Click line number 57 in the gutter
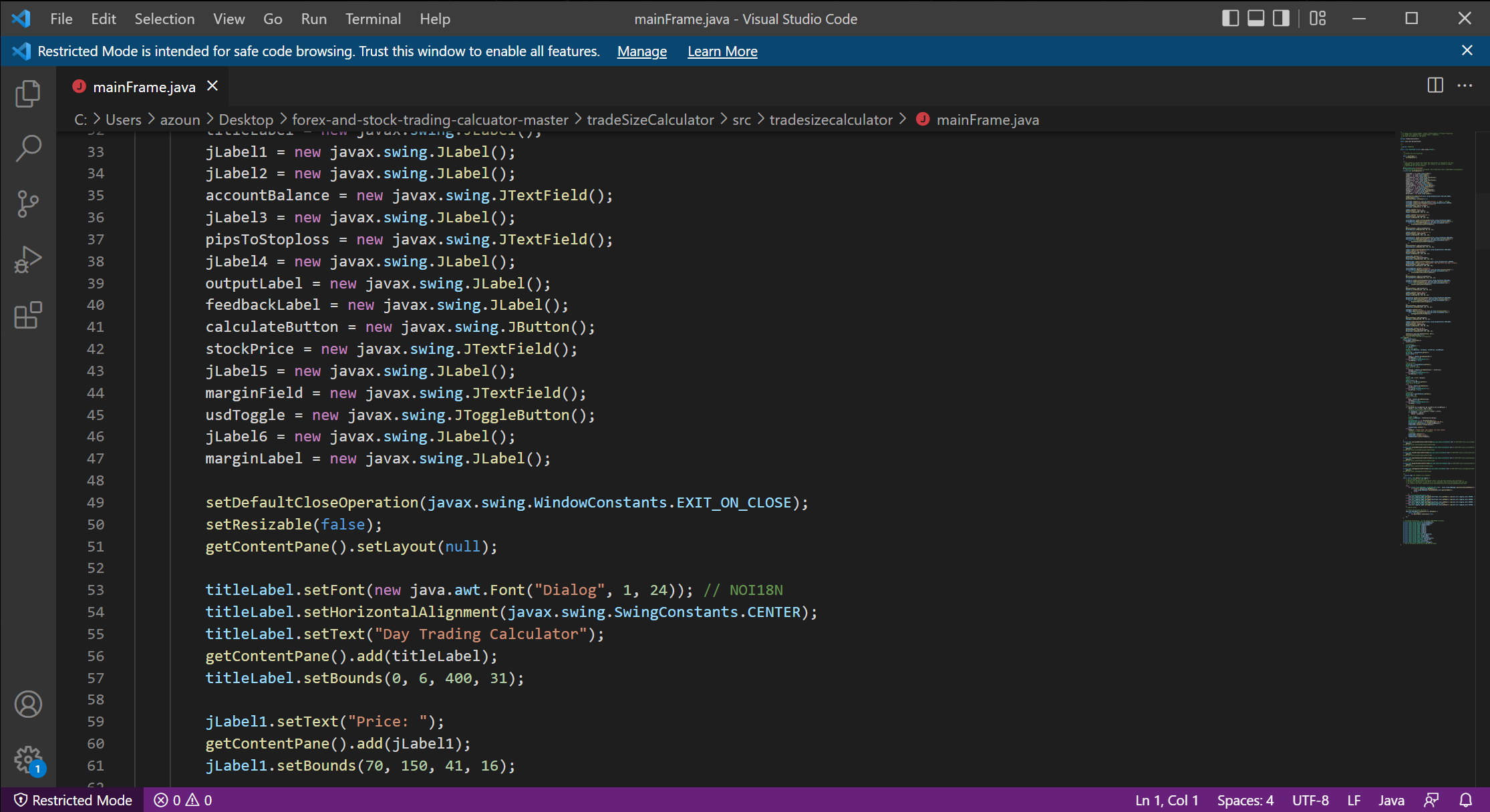1490x812 pixels. coord(96,678)
